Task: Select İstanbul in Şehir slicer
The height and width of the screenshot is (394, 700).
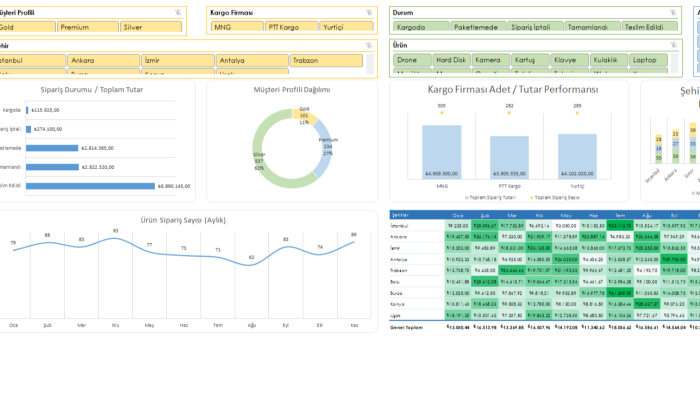Action: (32, 60)
